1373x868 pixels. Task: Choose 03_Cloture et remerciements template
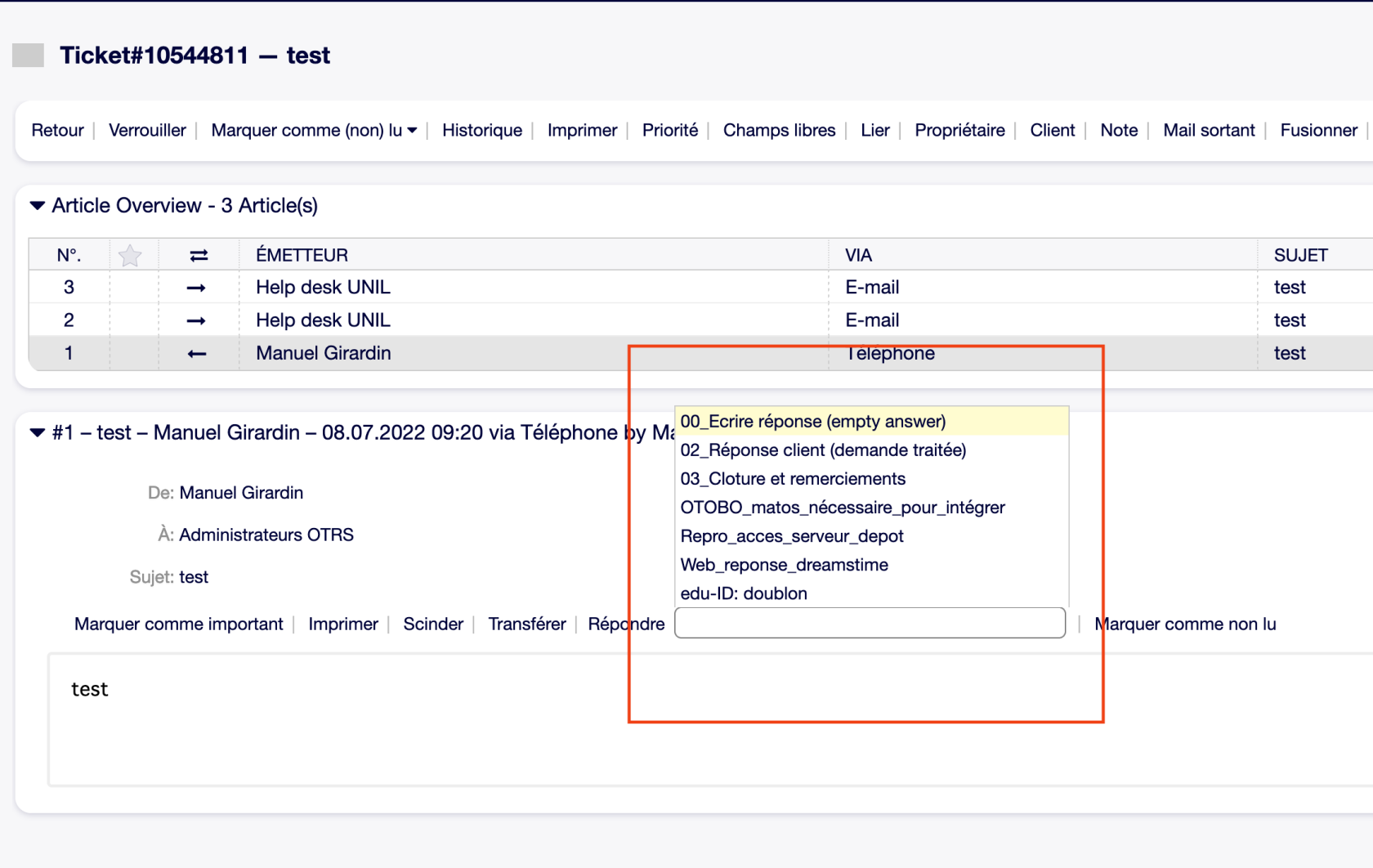point(792,479)
